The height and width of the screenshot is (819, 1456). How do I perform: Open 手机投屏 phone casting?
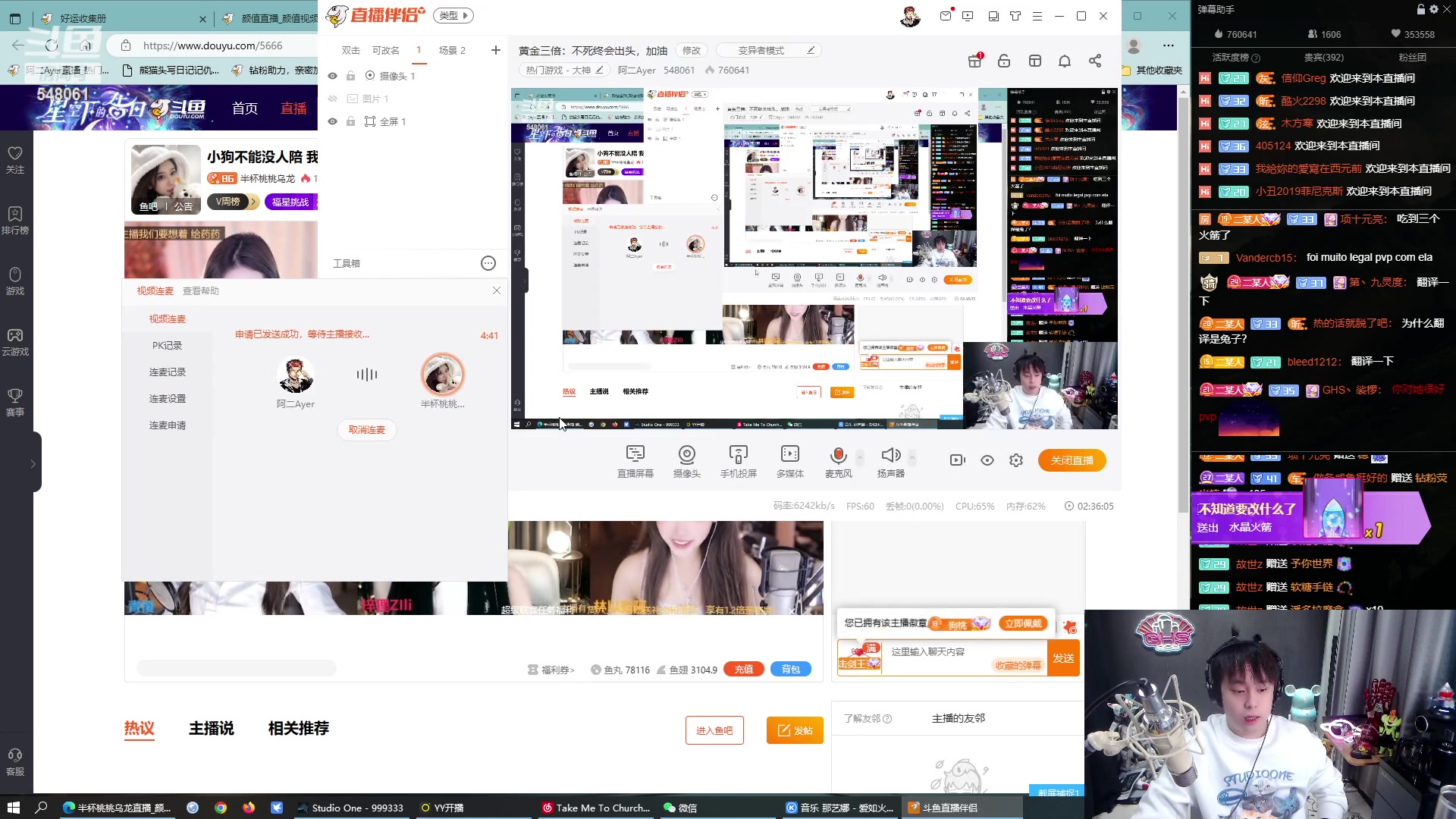(x=738, y=461)
